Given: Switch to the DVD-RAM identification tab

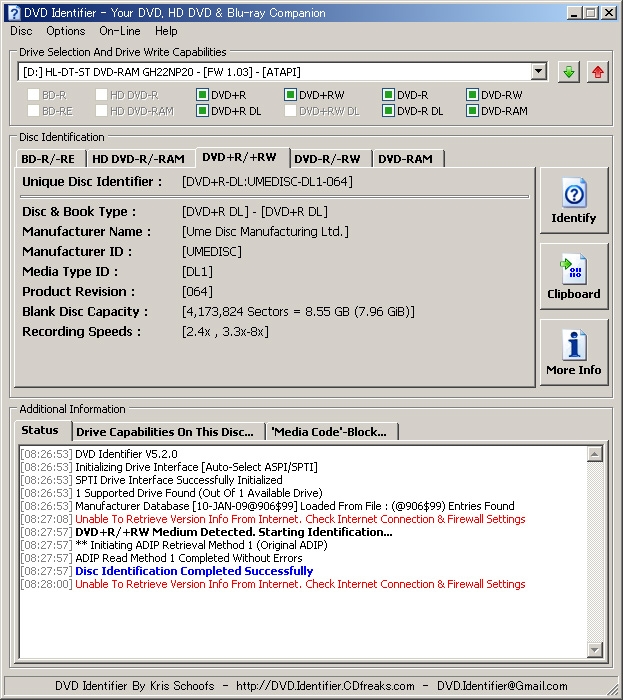Looking at the screenshot, I should coord(406,159).
